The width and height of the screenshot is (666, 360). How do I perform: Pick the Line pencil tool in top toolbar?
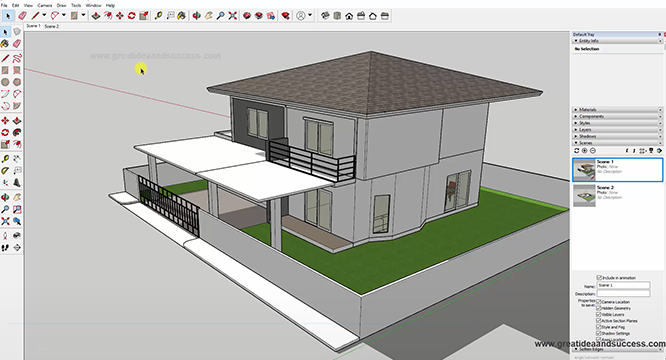[x=35, y=16]
